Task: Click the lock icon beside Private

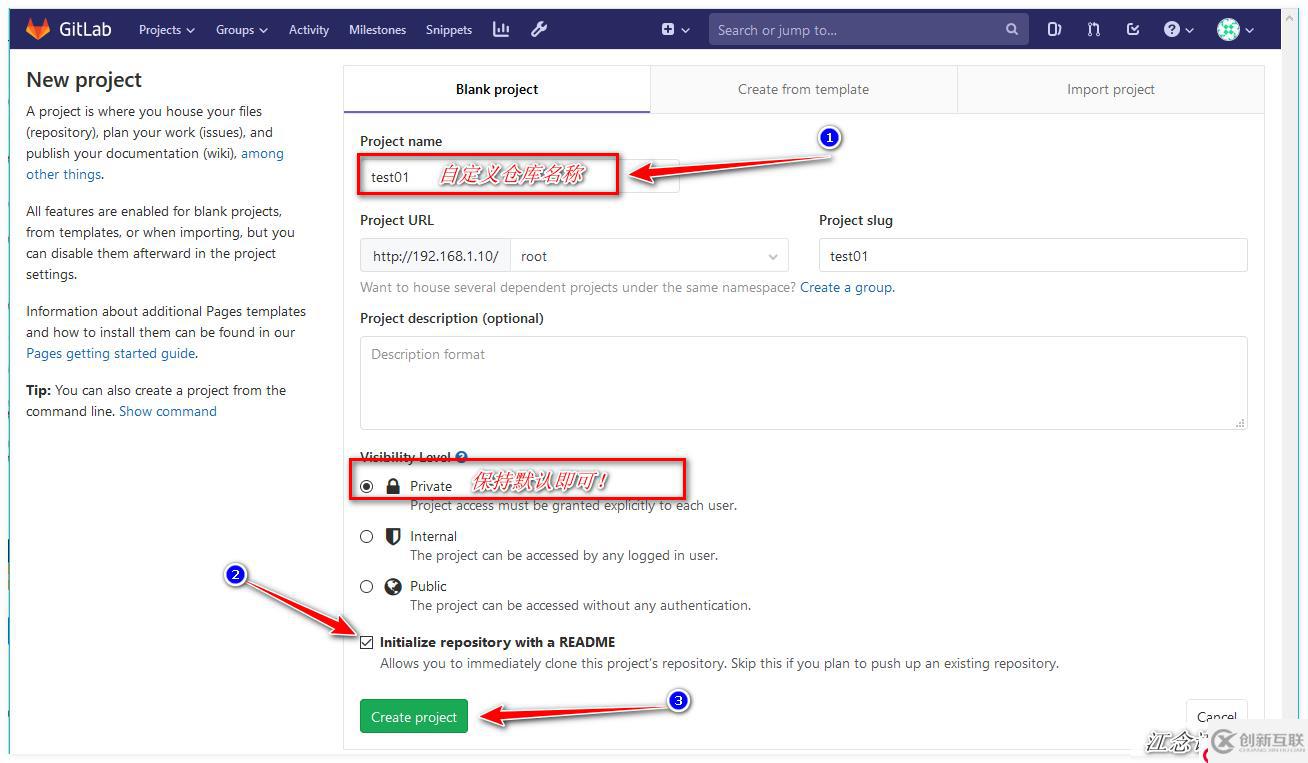Action: (x=393, y=486)
